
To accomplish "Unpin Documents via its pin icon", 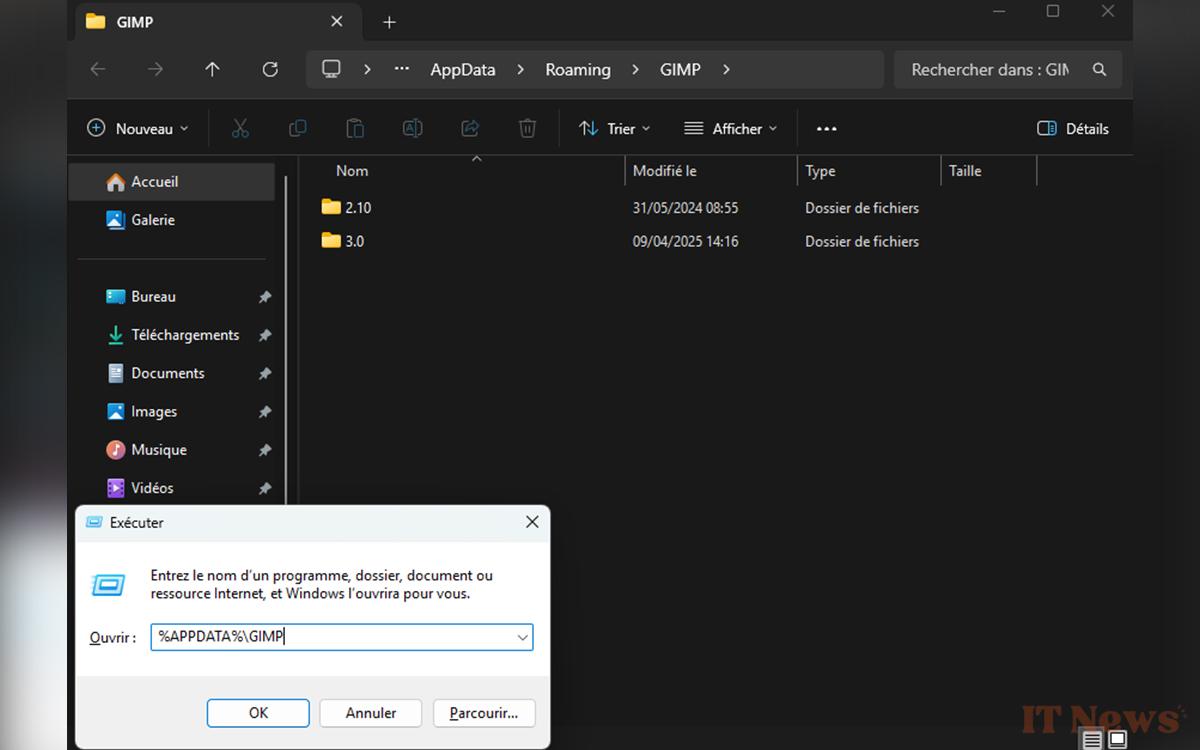I will point(265,373).
